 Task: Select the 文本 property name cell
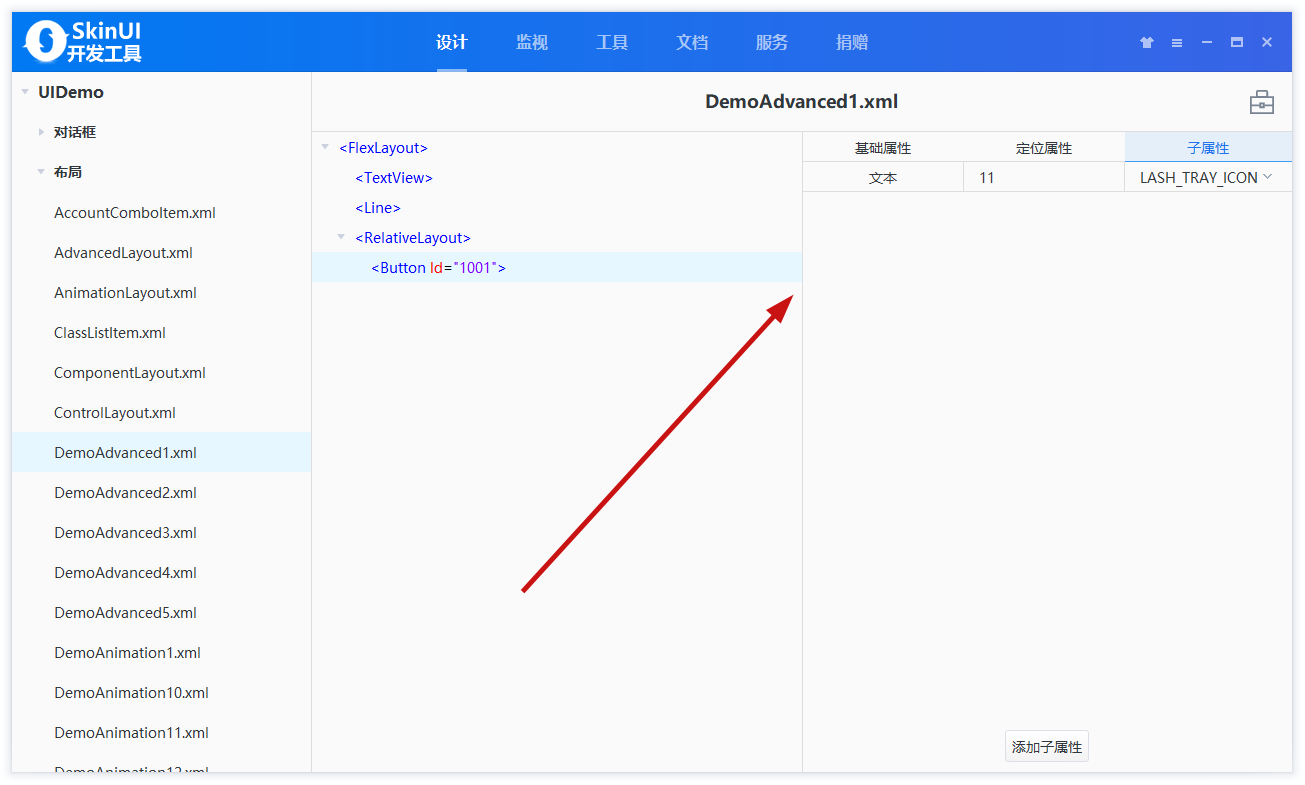(x=883, y=178)
